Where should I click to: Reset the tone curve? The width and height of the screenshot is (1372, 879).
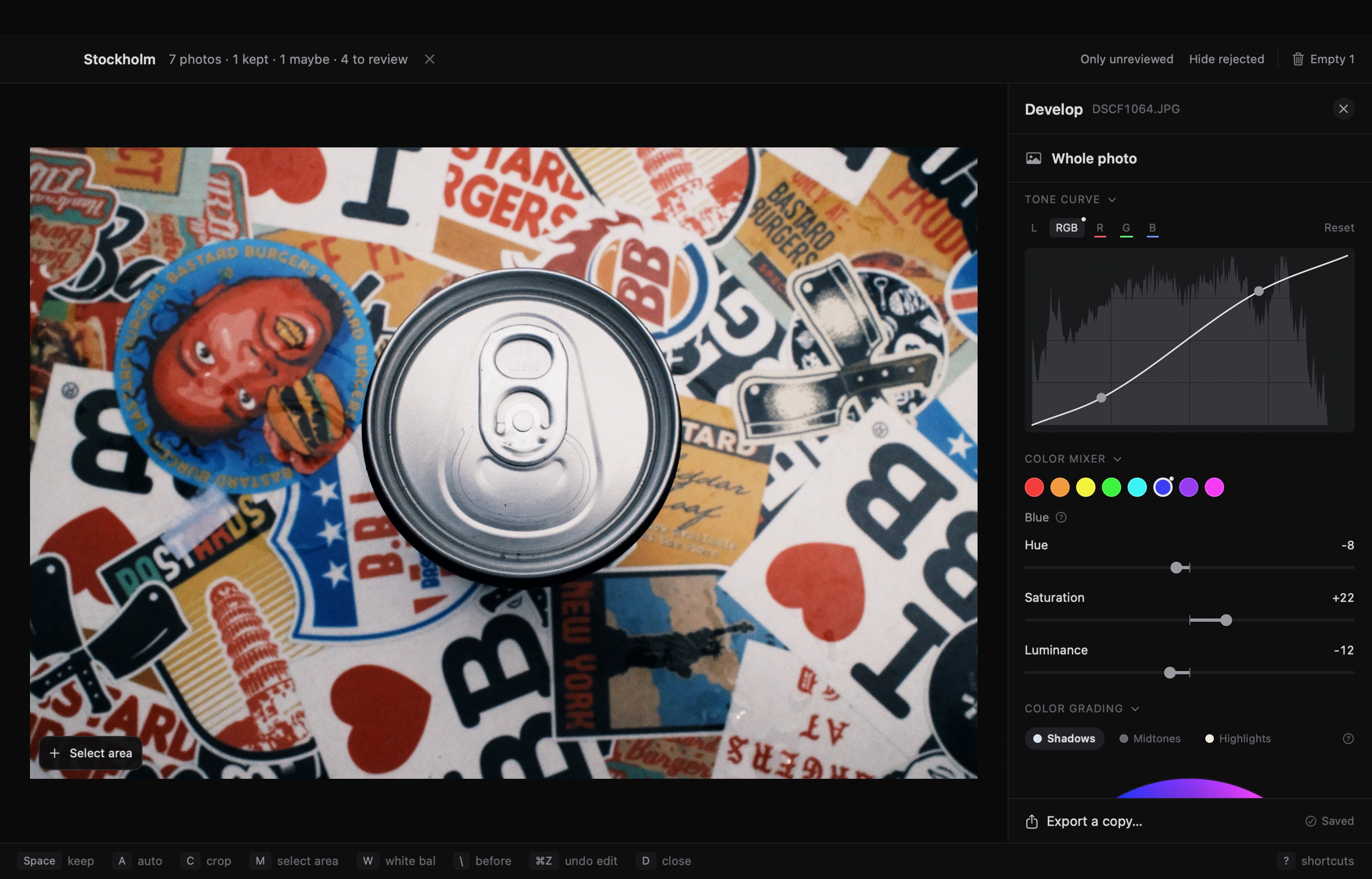(1339, 228)
